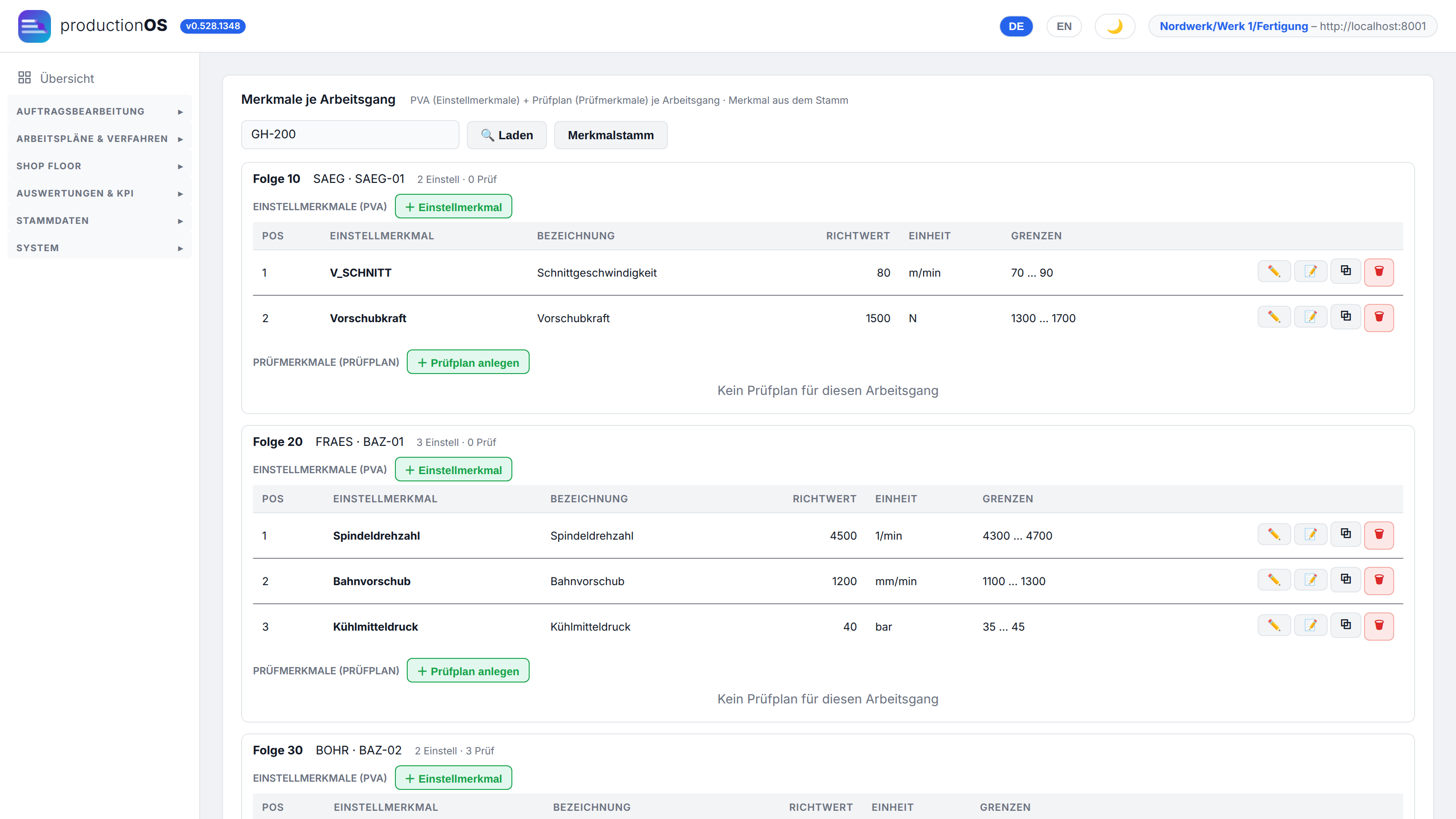Remove Bahnvorschub with trash icon
This screenshot has width=1456, height=819.
[x=1379, y=581]
